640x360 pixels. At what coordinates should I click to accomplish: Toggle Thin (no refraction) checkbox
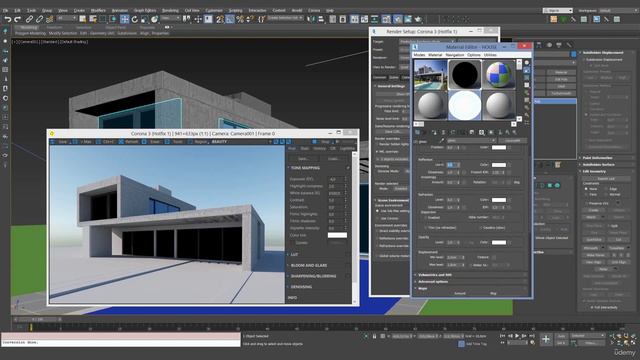(426, 228)
